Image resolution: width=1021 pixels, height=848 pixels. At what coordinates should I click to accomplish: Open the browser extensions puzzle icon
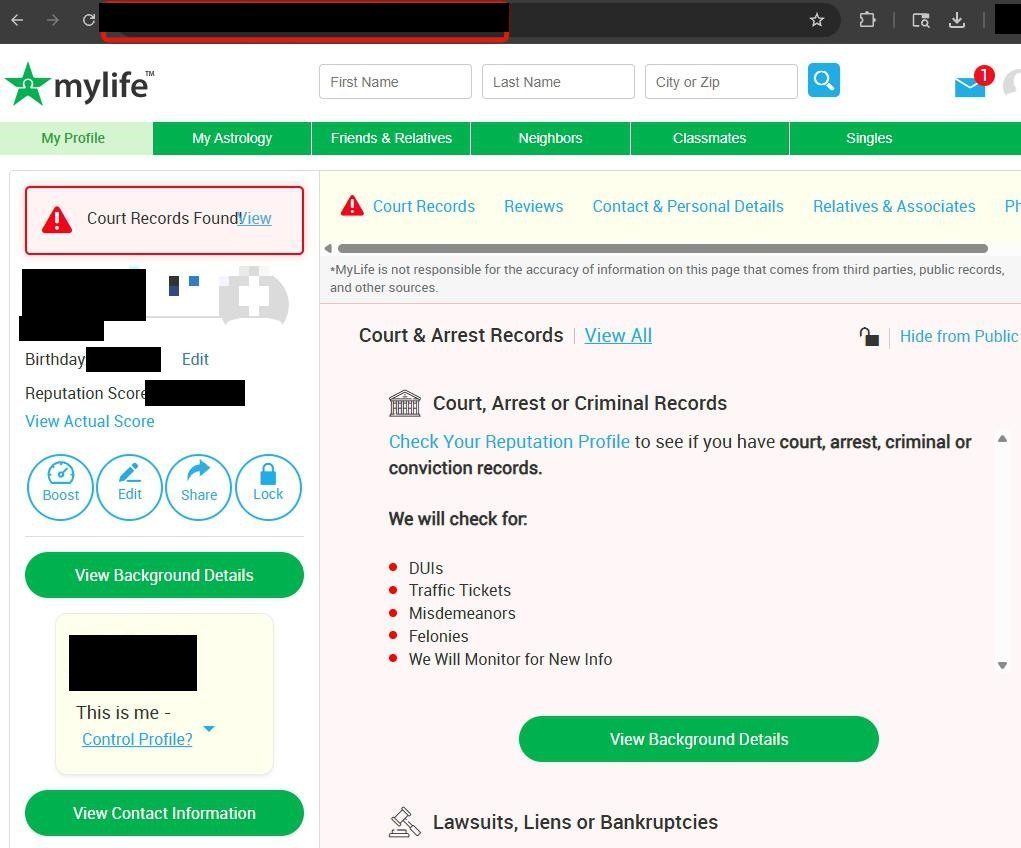[867, 20]
